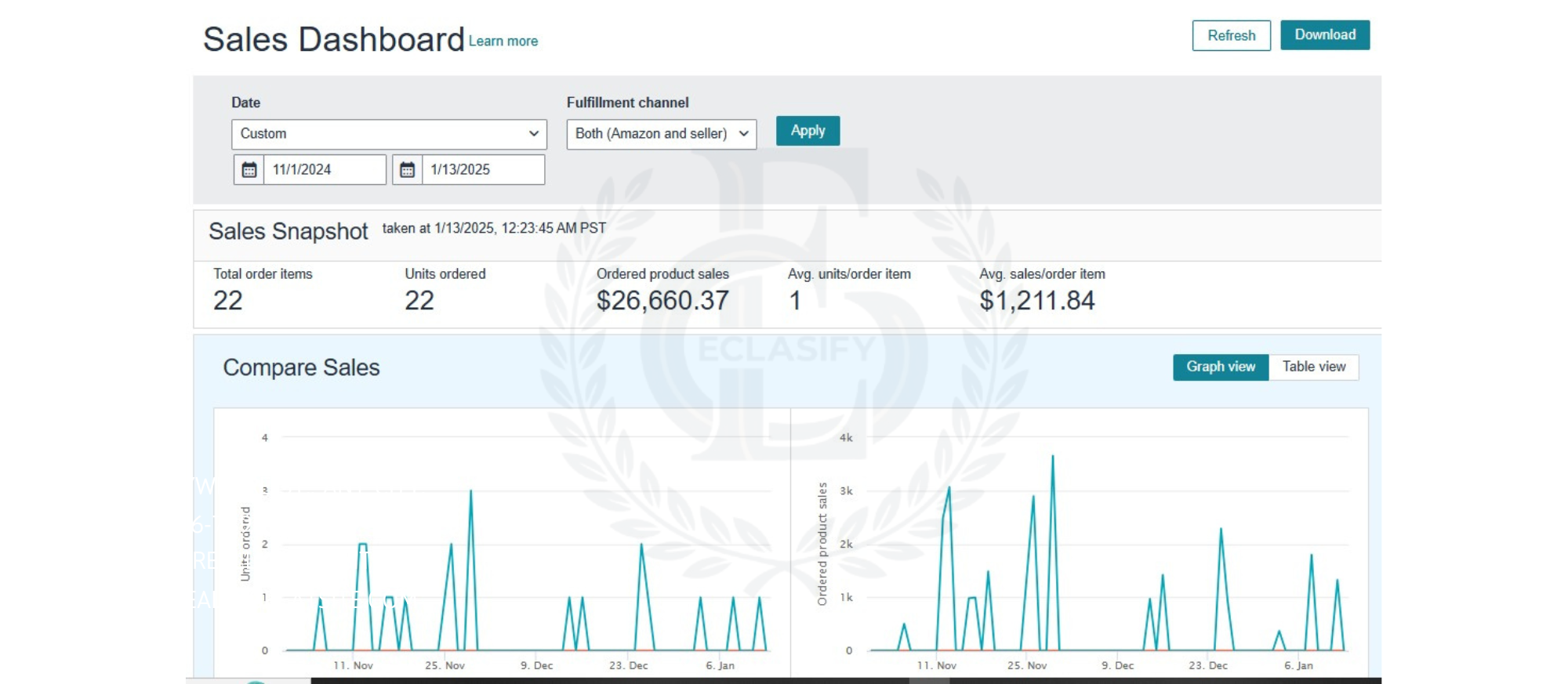The image size is (1568, 684).
Task: Click the 11/1/2024 start date field
Action: pos(324,170)
